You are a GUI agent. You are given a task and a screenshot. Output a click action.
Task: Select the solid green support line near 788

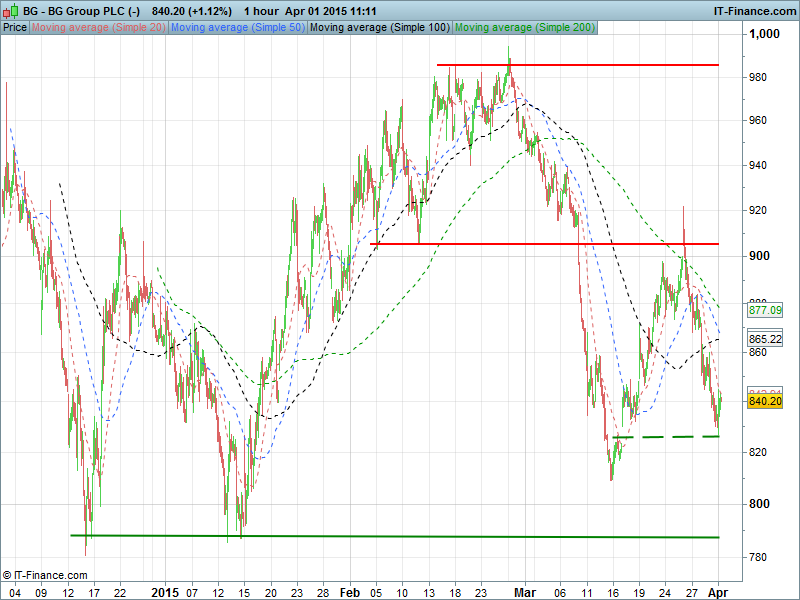(x=400, y=537)
